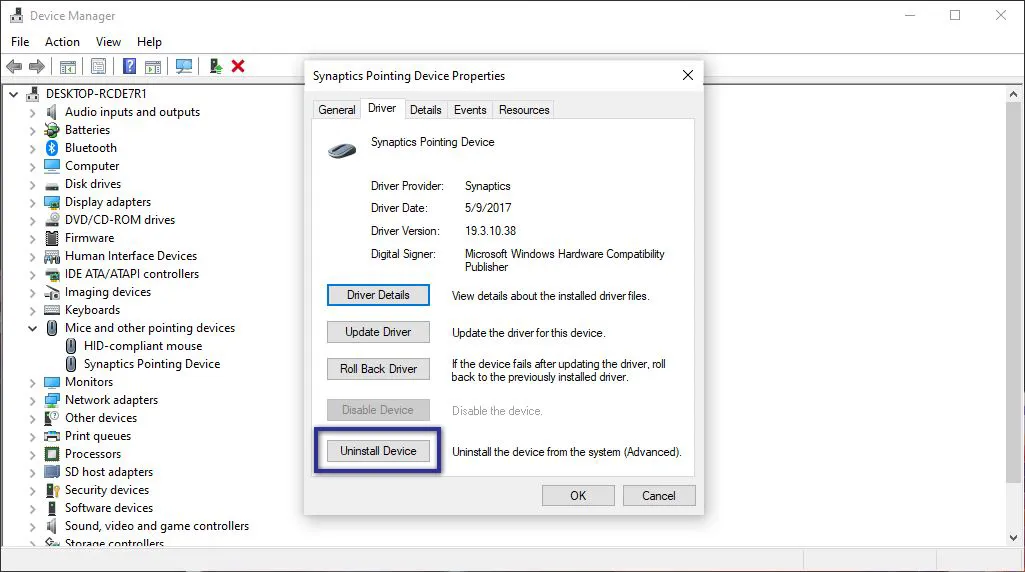Select the Monitors tree item label
The height and width of the screenshot is (572, 1025).
(x=89, y=382)
